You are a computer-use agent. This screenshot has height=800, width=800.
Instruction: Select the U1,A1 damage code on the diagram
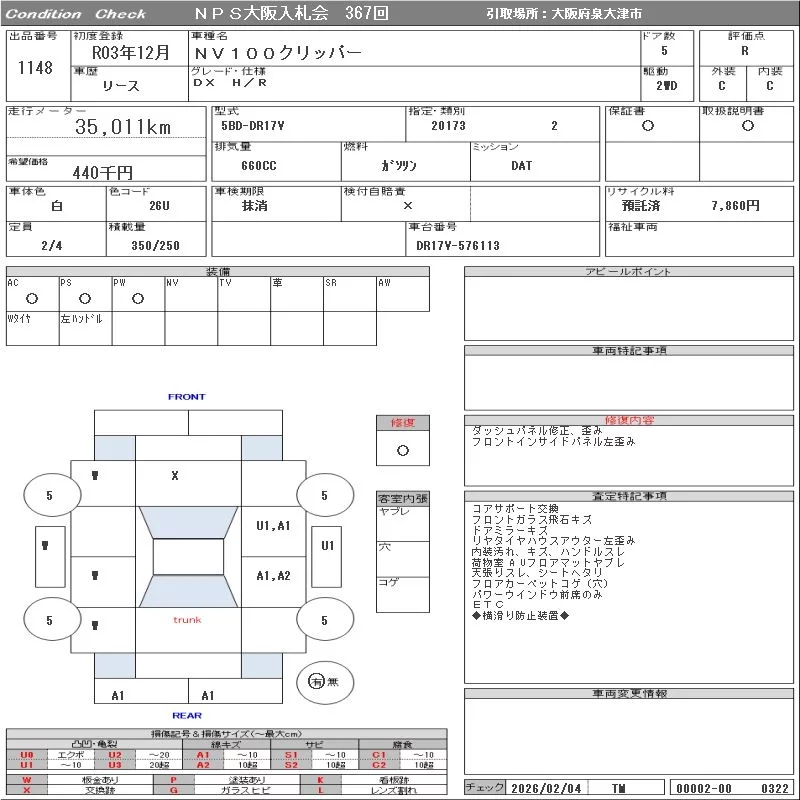(x=273, y=525)
